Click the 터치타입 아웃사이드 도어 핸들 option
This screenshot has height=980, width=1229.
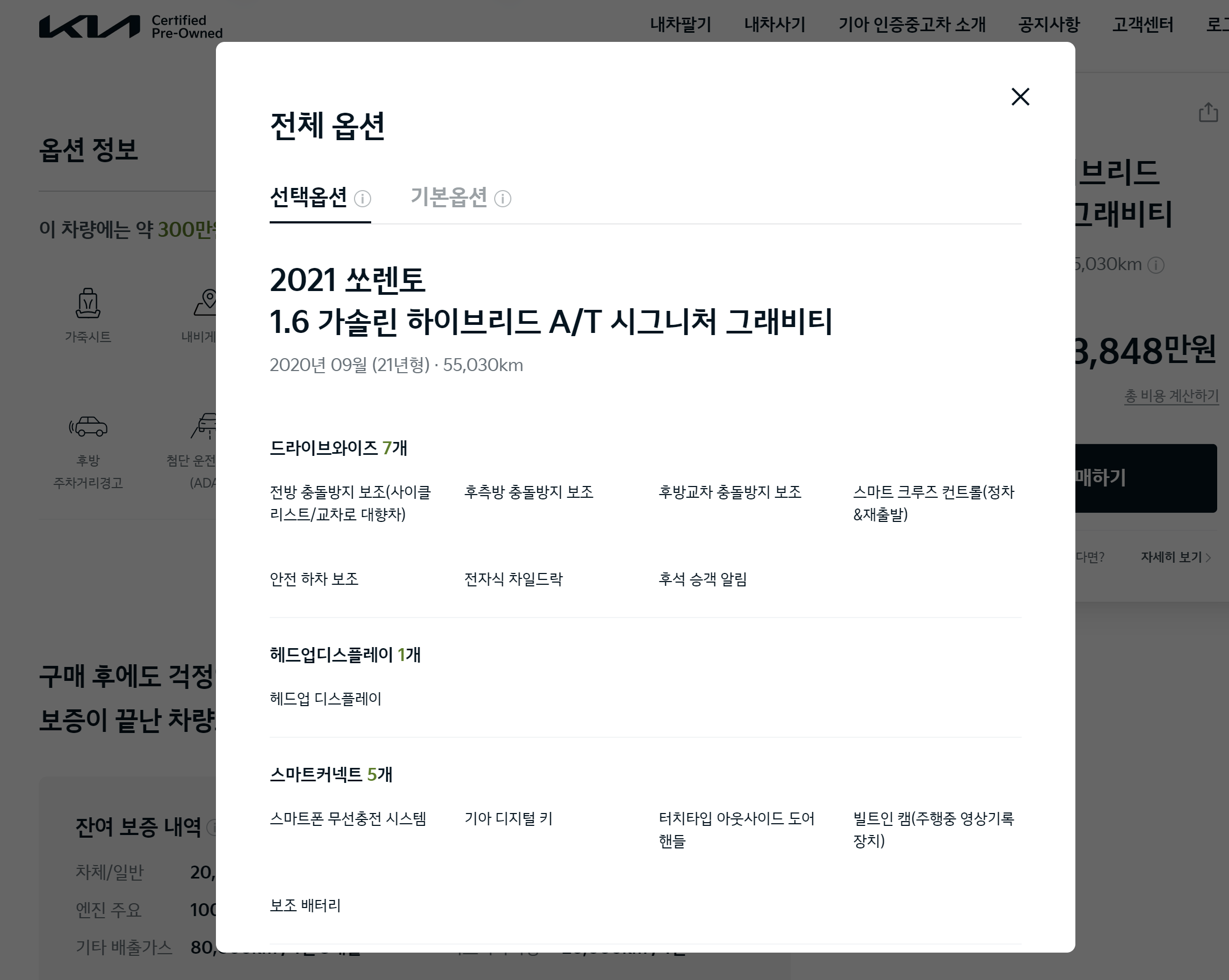tap(736, 830)
